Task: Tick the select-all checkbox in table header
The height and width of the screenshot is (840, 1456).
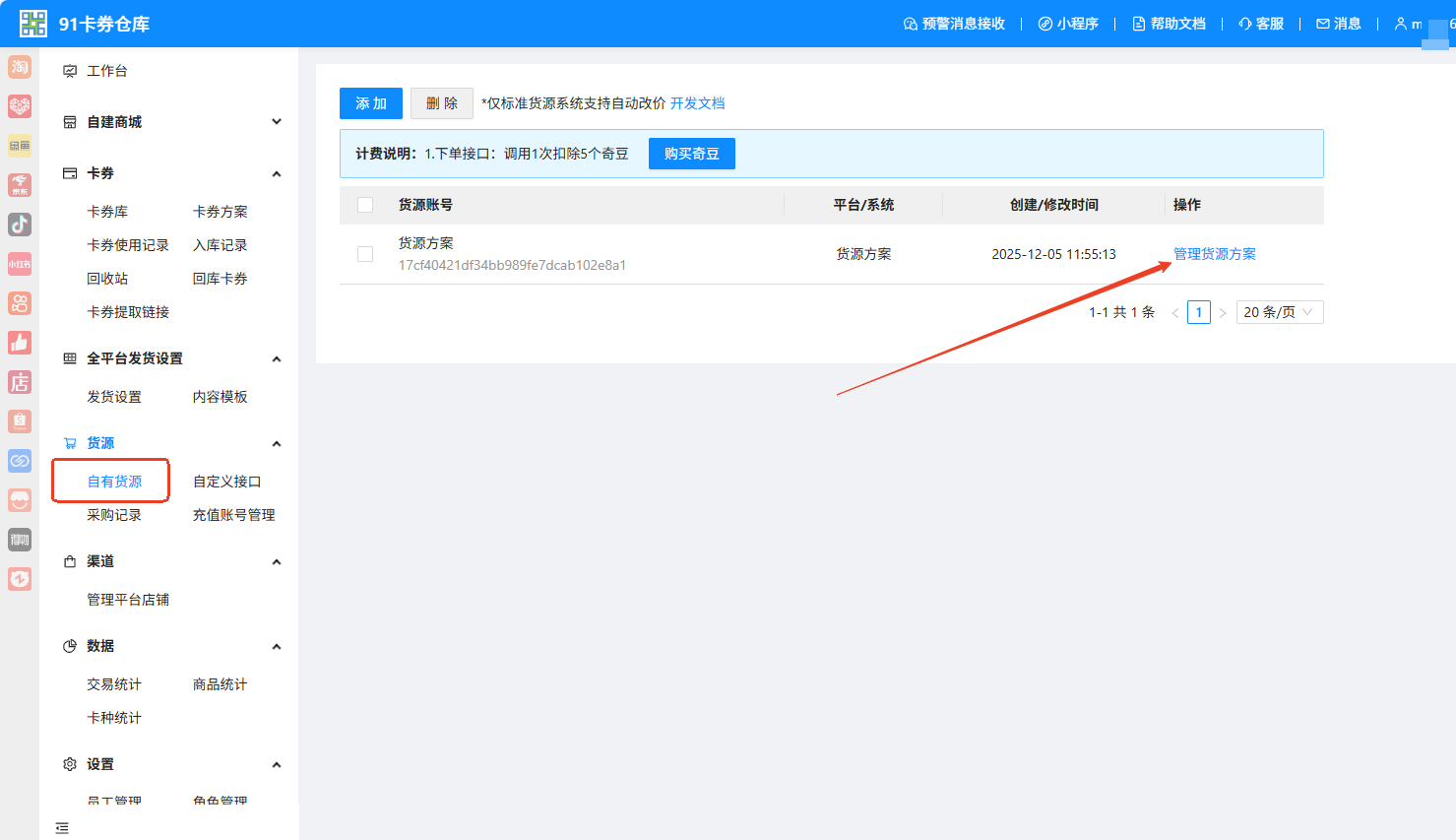Action: tap(365, 205)
